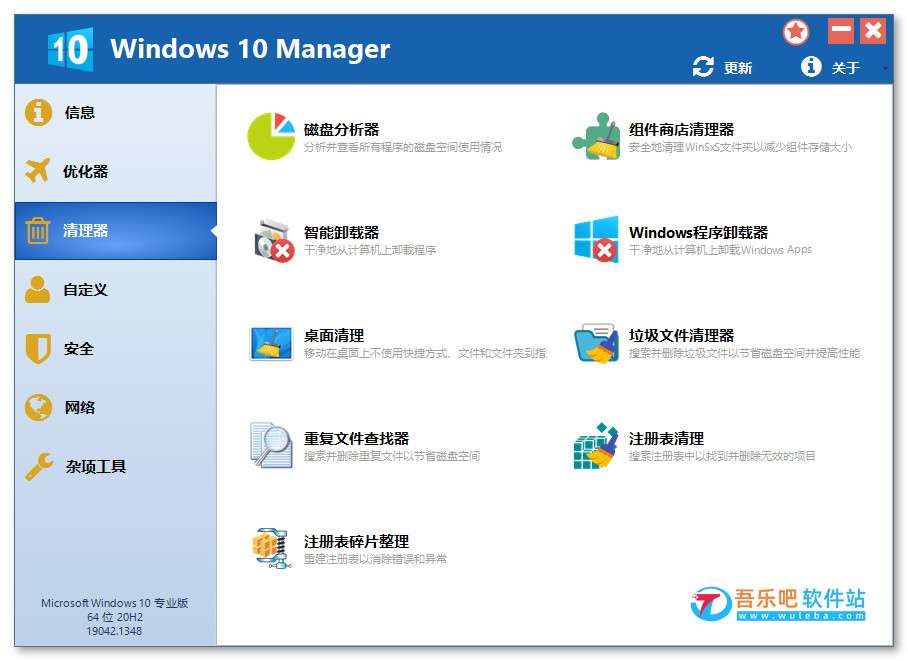
Task: Click the 杂项工具 wrench icon
Action: click(x=39, y=466)
